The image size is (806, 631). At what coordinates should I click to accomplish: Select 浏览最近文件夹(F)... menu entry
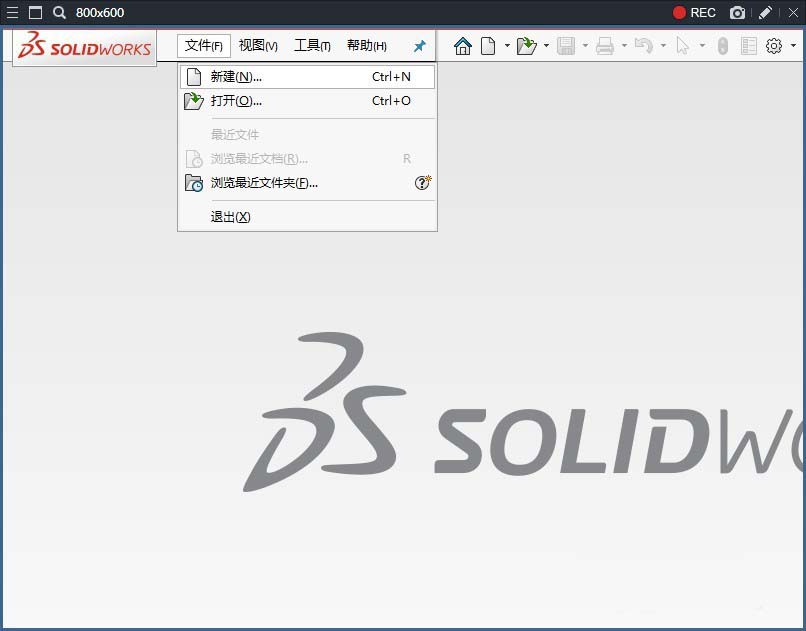(x=307, y=182)
